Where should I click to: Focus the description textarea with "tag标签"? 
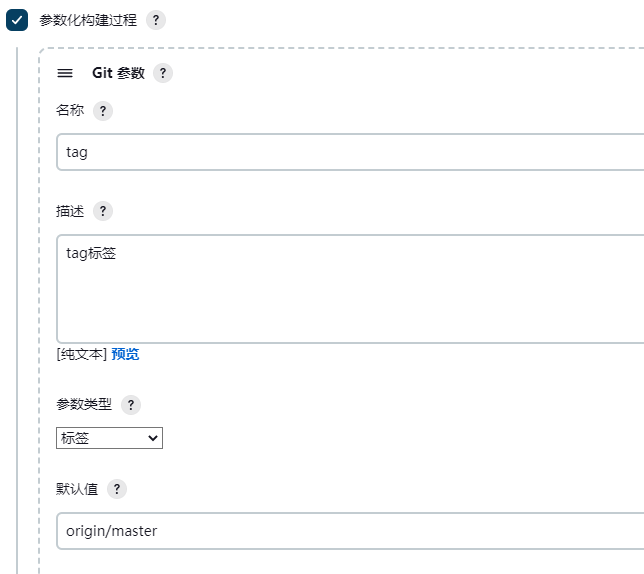(x=350, y=289)
